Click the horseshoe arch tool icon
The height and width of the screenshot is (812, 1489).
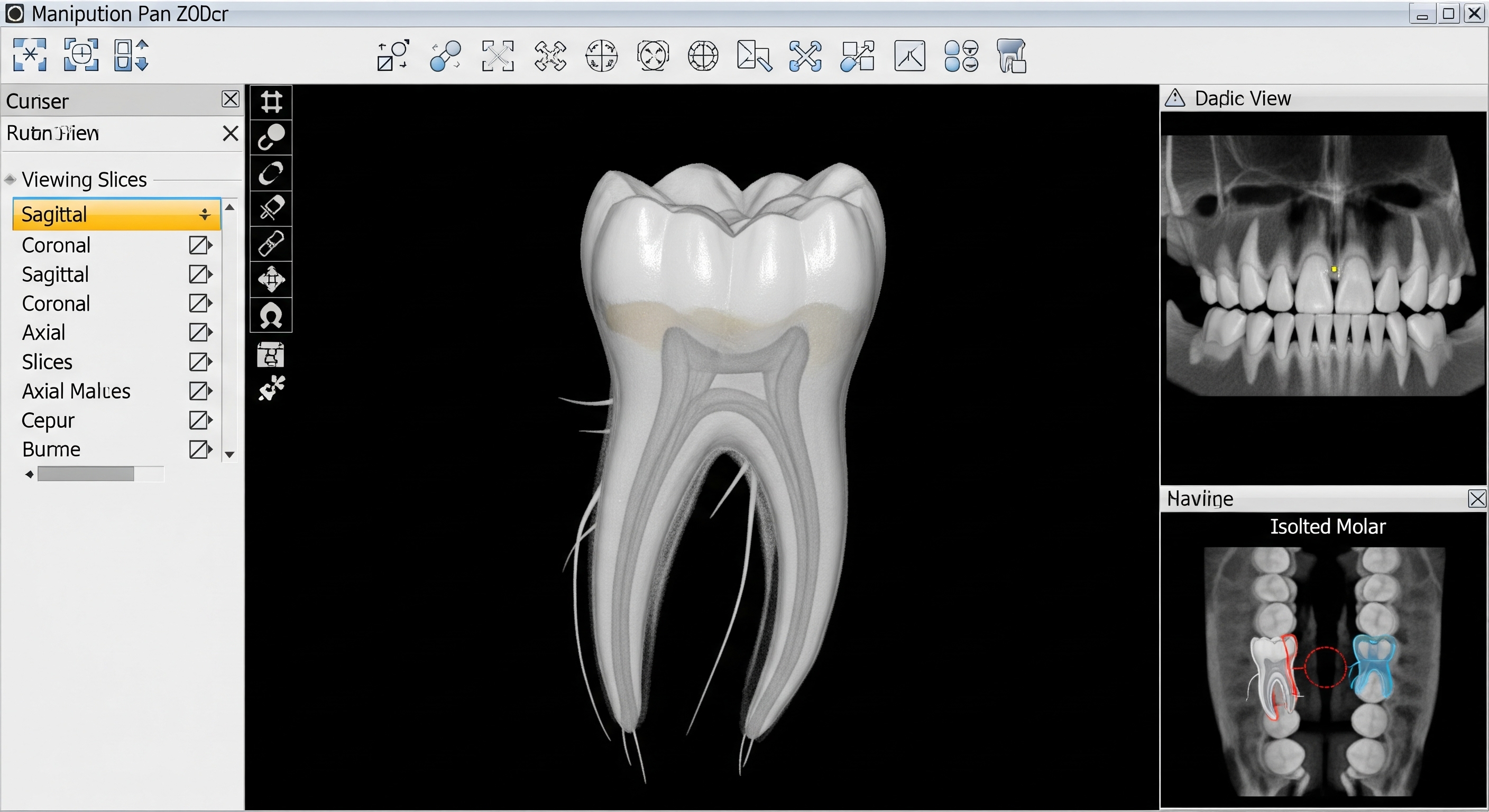tap(271, 316)
